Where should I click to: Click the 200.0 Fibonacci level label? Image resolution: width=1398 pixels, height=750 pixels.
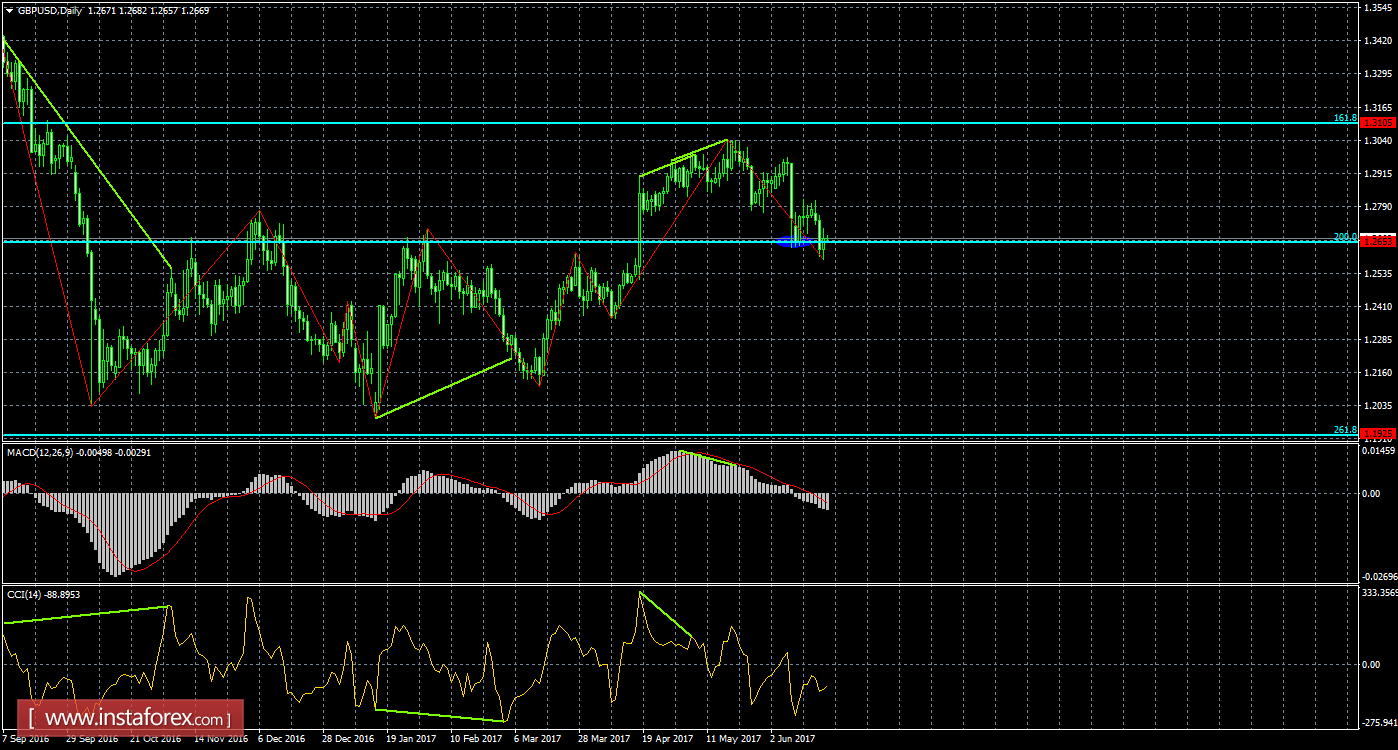click(x=1346, y=236)
